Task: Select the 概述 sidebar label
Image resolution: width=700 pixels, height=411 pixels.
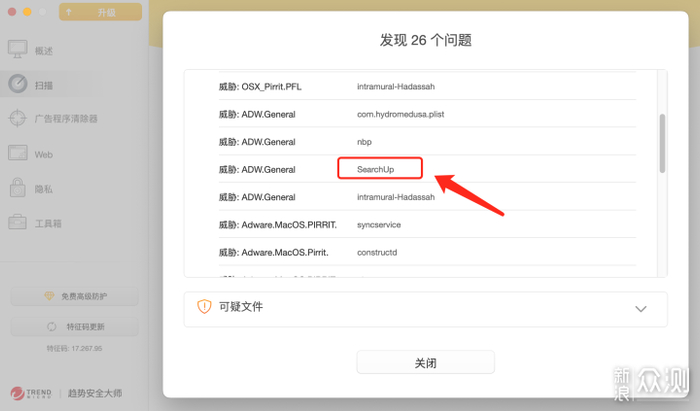Action: tap(44, 51)
